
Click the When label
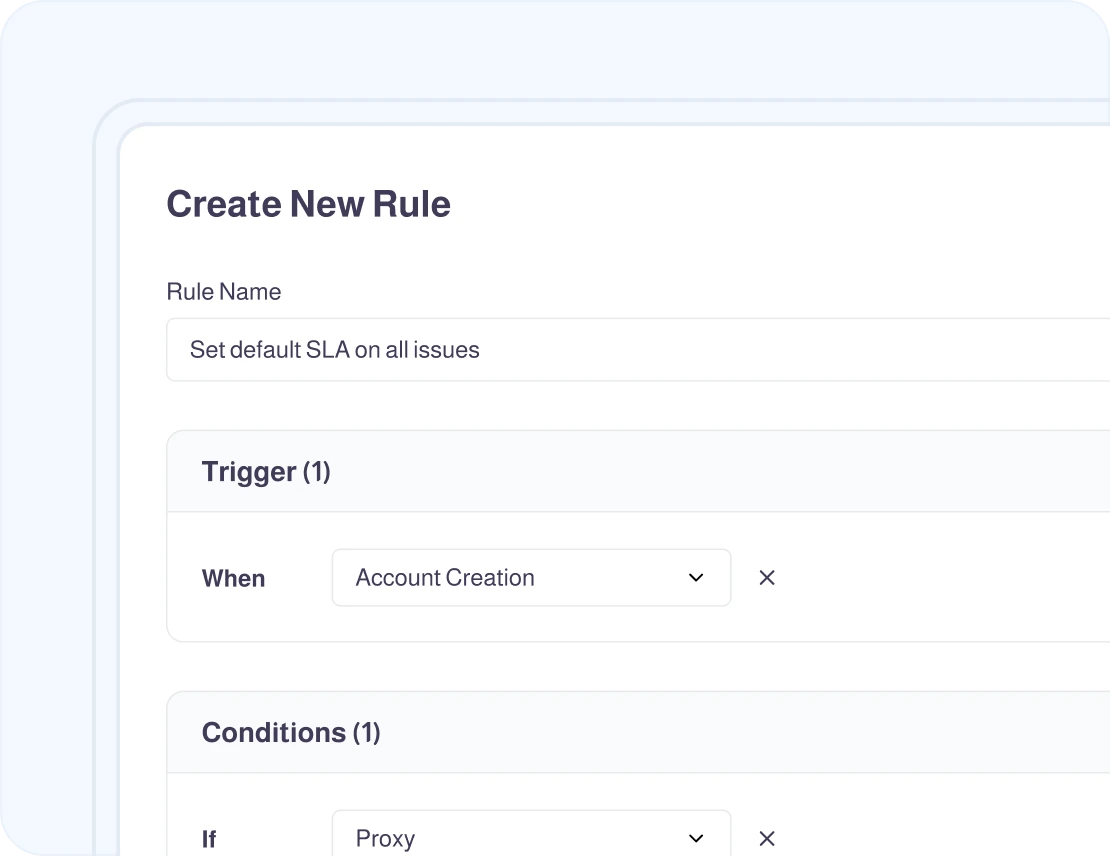[234, 578]
